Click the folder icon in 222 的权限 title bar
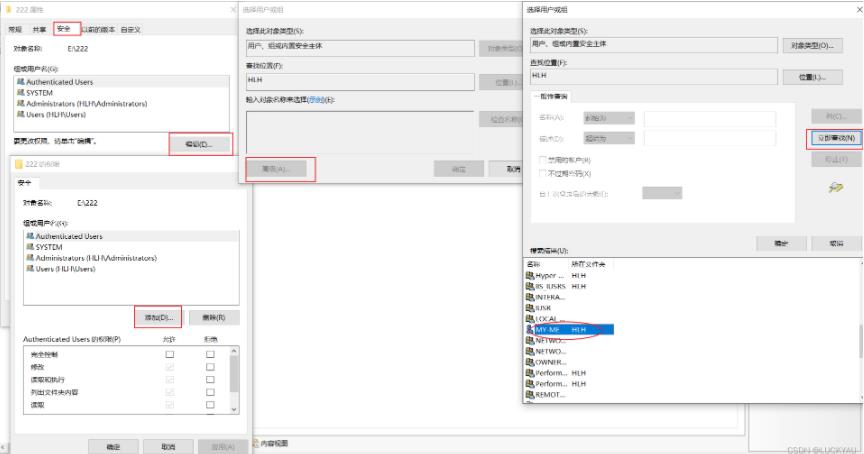The width and height of the screenshot is (864, 454). [19, 164]
